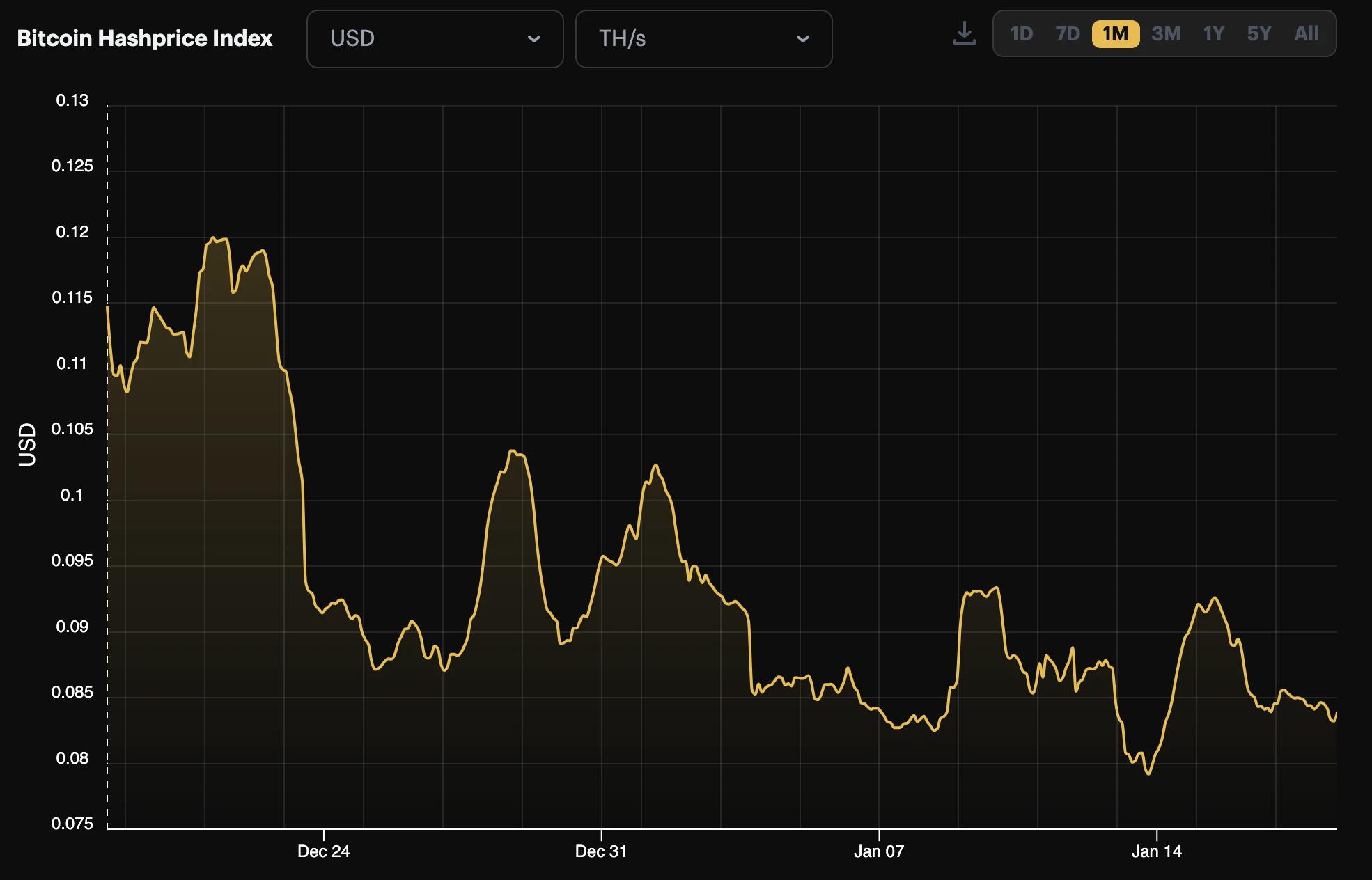Click the download chart data icon

(964, 33)
